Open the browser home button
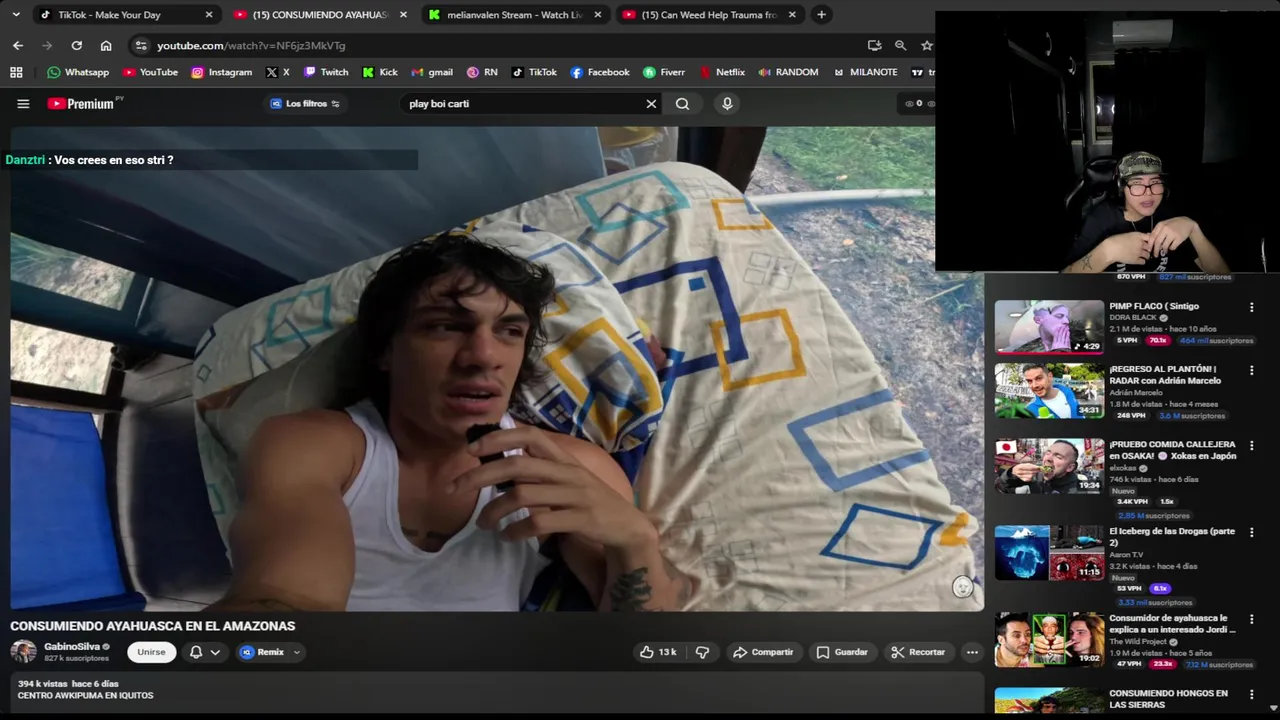This screenshot has height=720, width=1280. pyautogui.click(x=106, y=46)
